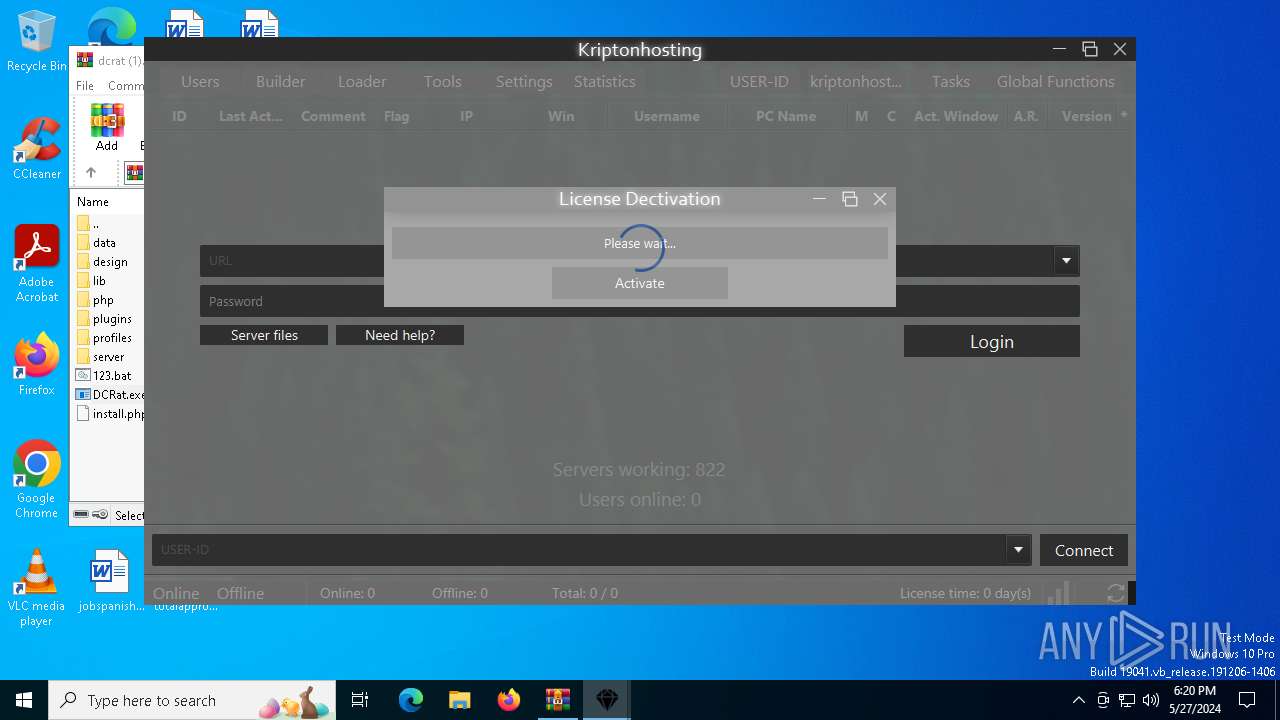The width and height of the screenshot is (1280, 720).
Task: Open the Adobe Acrobat desktop shortcut
Action: point(37,264)
